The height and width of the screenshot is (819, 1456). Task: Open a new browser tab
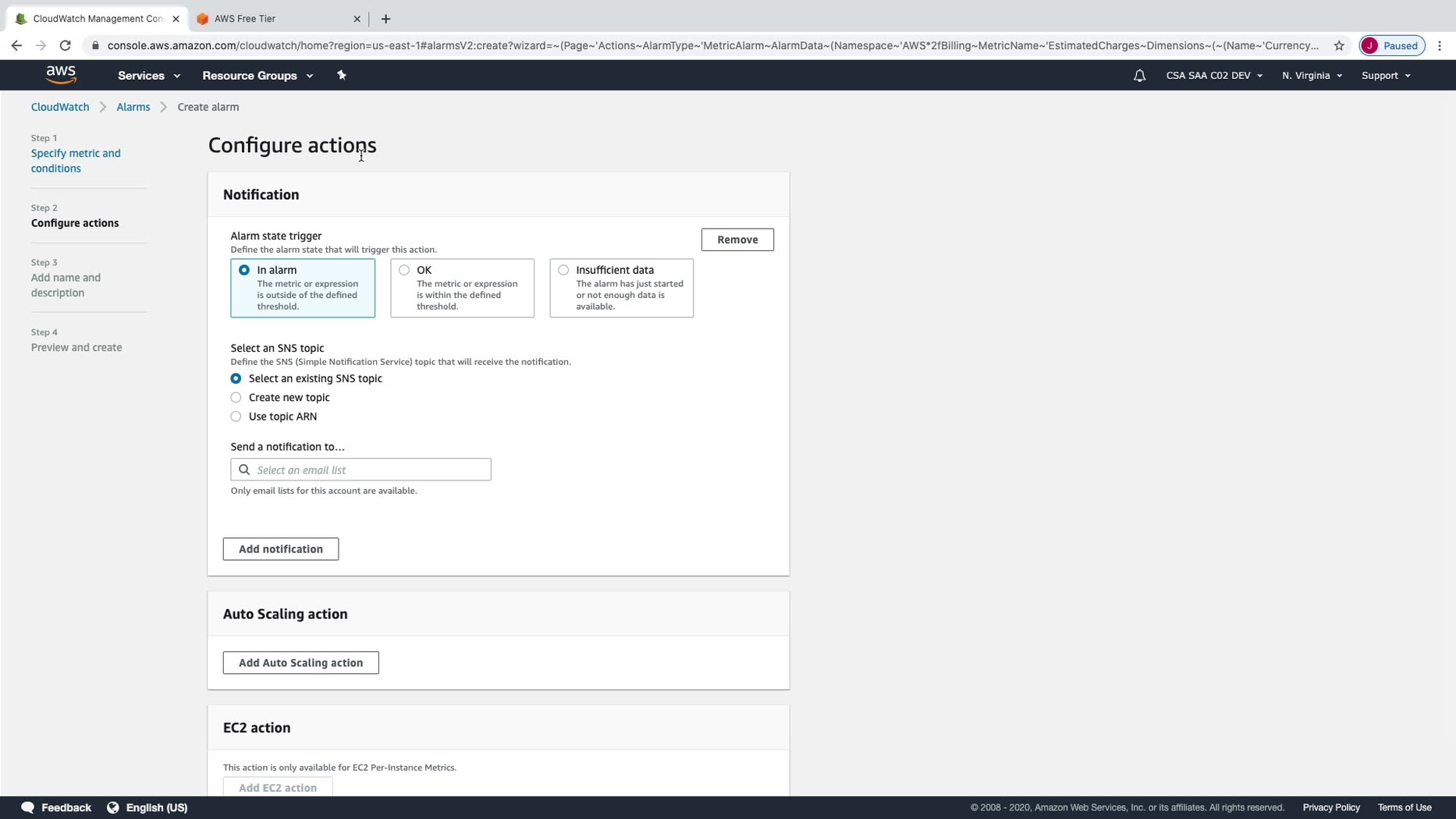click(x=385, y=19)
